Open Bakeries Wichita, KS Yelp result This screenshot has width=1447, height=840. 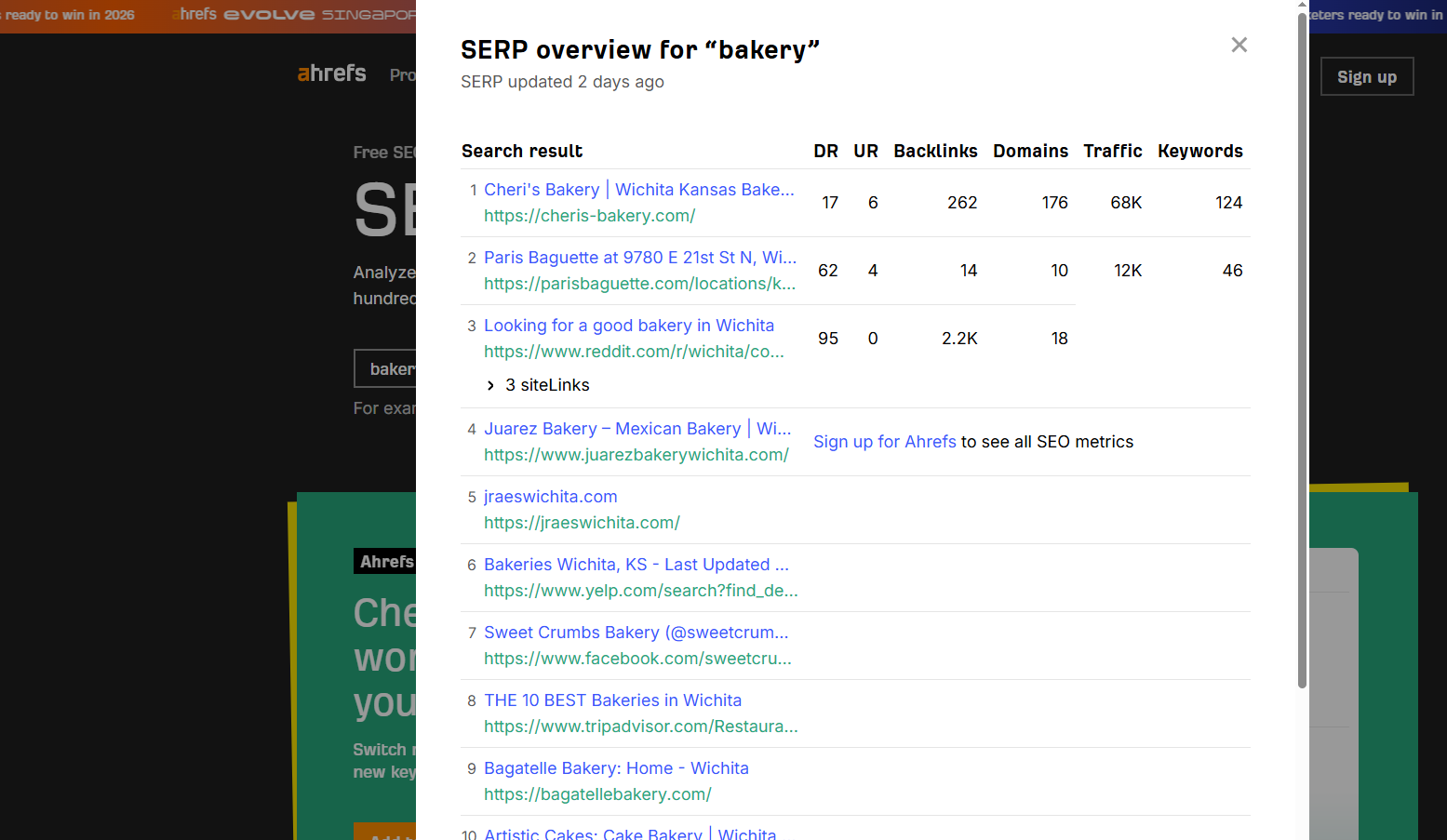[636, 565]
